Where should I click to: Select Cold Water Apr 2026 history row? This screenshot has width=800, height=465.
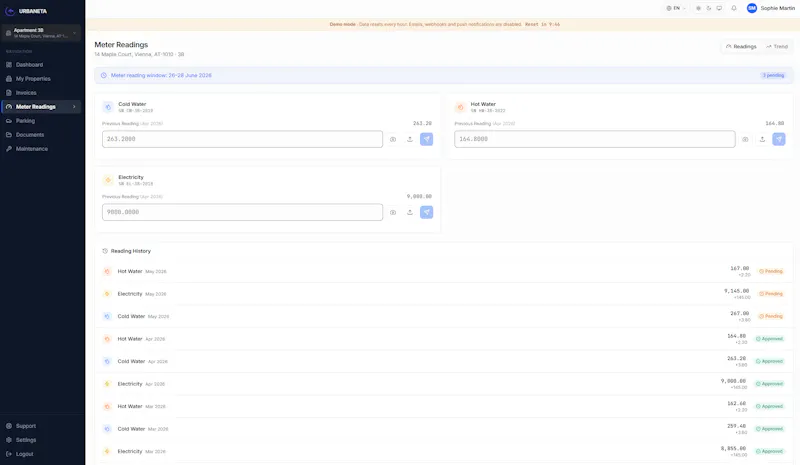[443, 361]
